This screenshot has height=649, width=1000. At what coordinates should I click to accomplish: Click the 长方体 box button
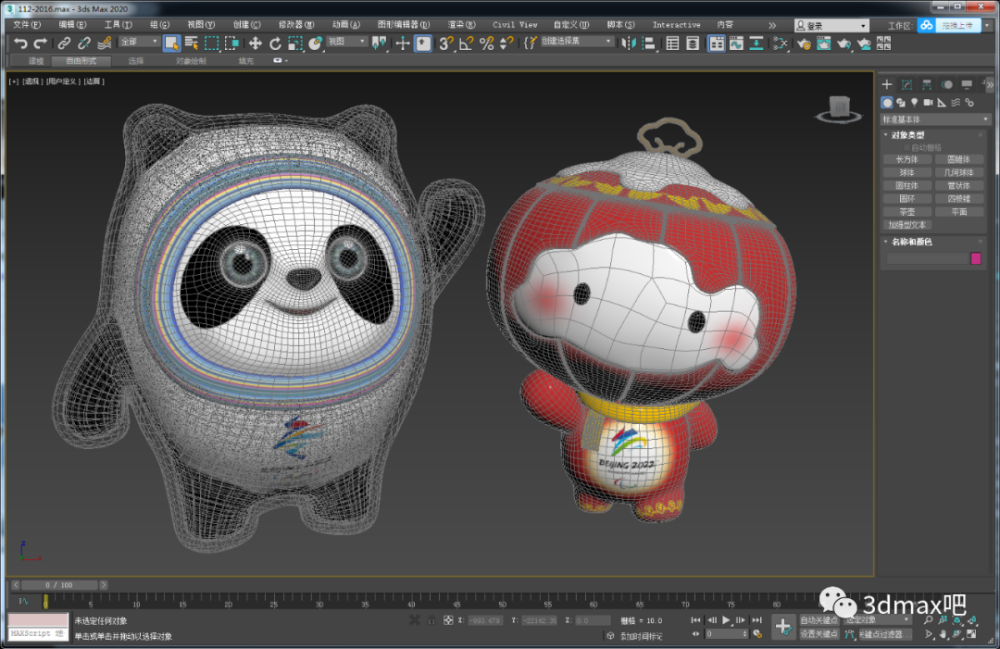tap(907, 159)
